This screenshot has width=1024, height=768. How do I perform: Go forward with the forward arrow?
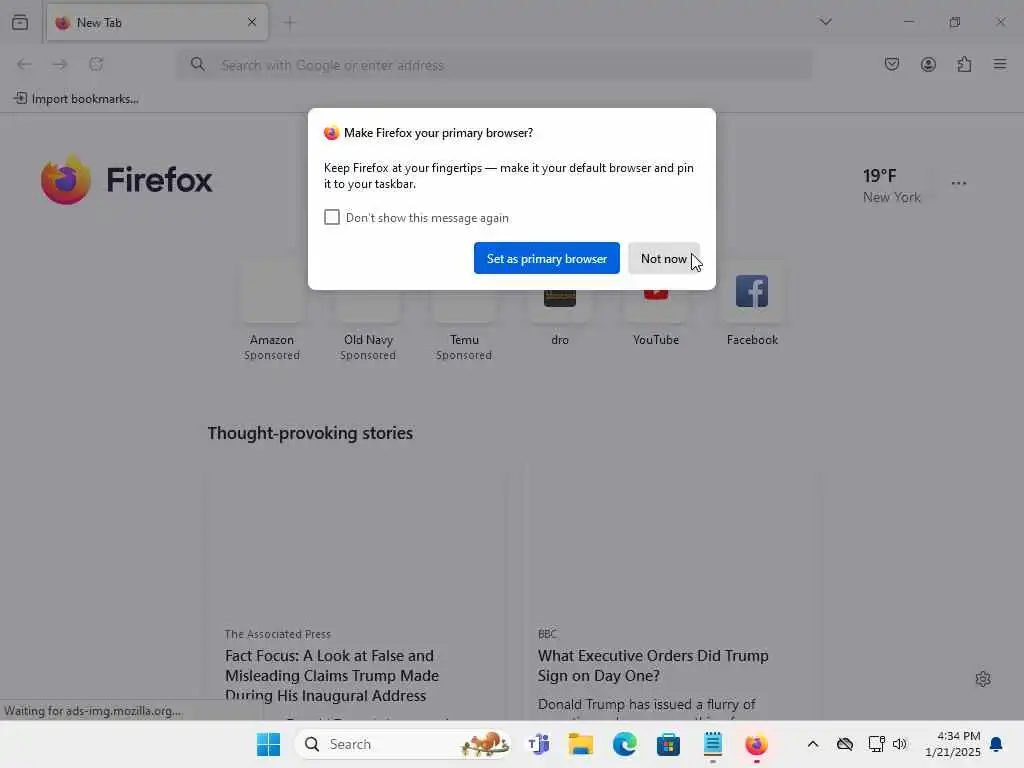tap(60, 64)
